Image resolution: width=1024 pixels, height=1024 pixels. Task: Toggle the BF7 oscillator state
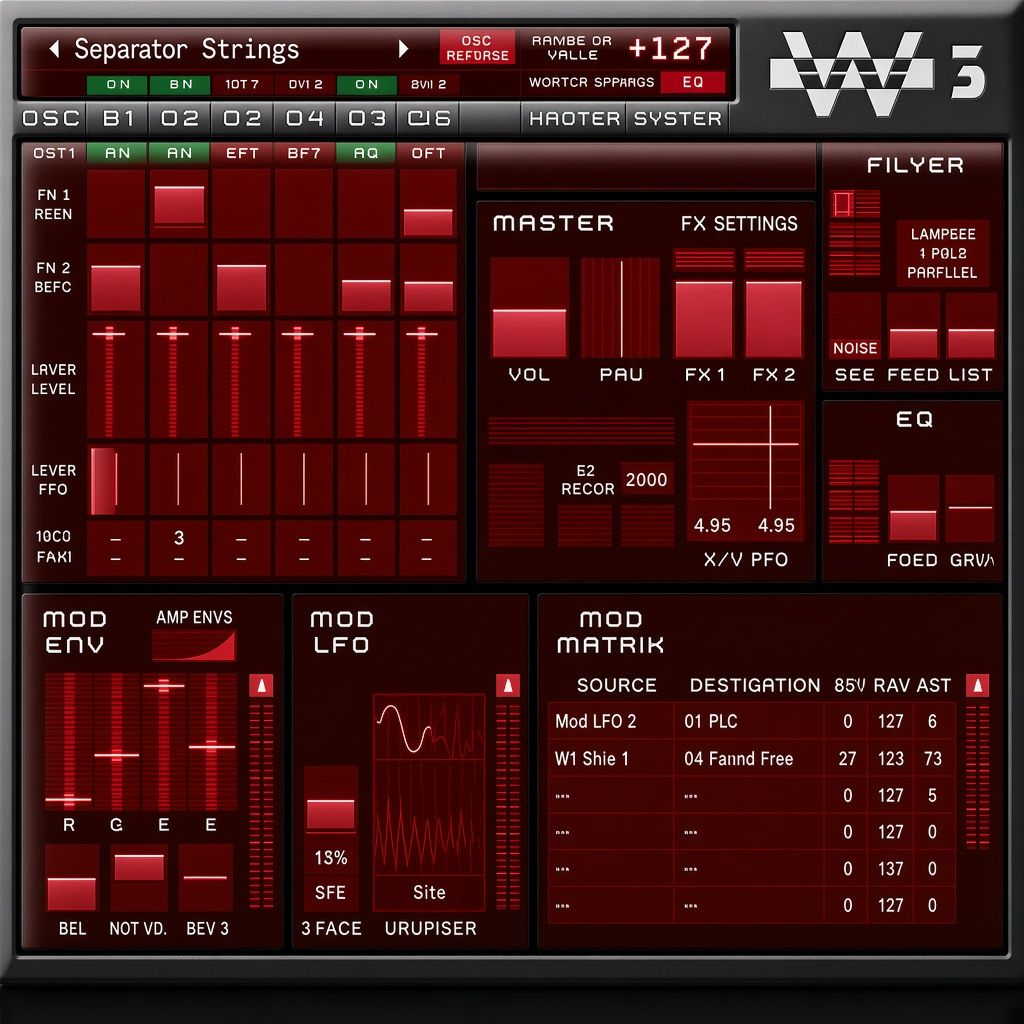304,153
